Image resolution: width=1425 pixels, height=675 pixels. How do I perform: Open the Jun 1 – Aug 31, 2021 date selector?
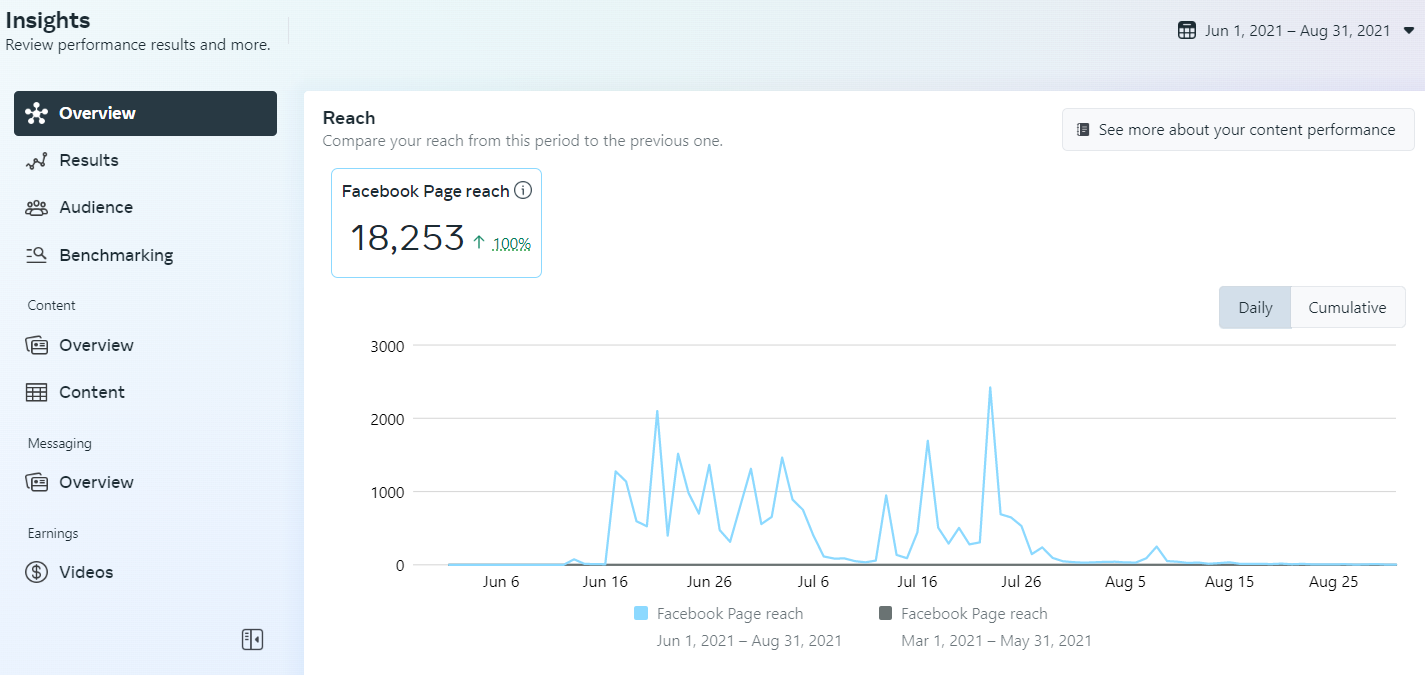(1297, 30)
